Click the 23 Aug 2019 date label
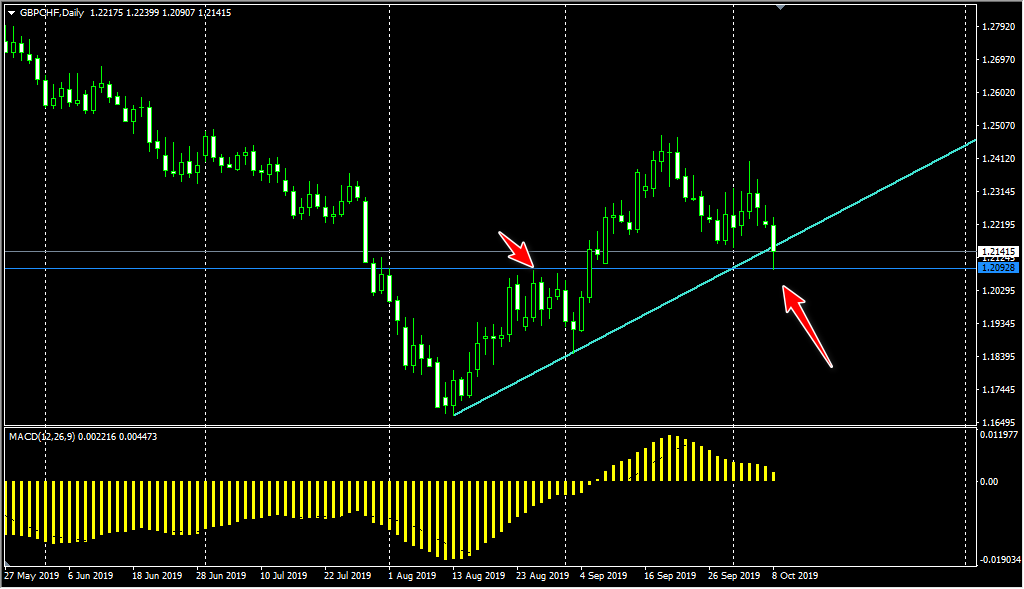 pos(543,576)
